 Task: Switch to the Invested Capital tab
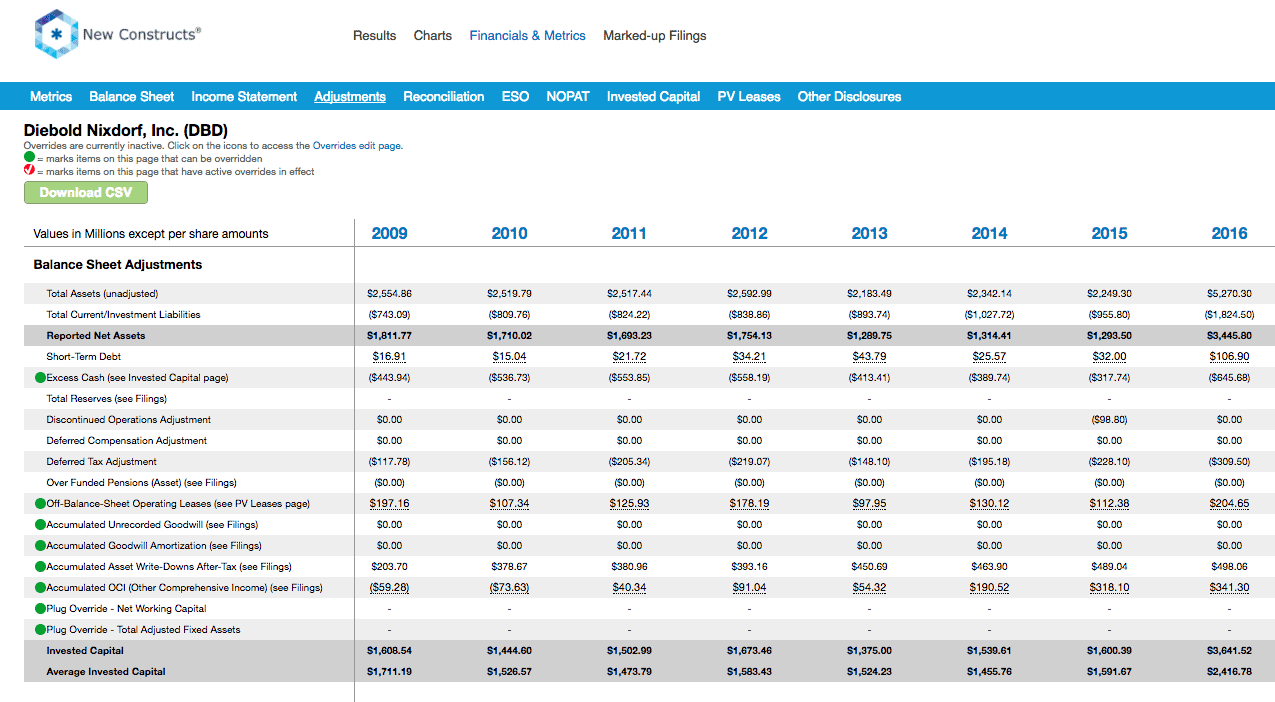click(653, 97)
